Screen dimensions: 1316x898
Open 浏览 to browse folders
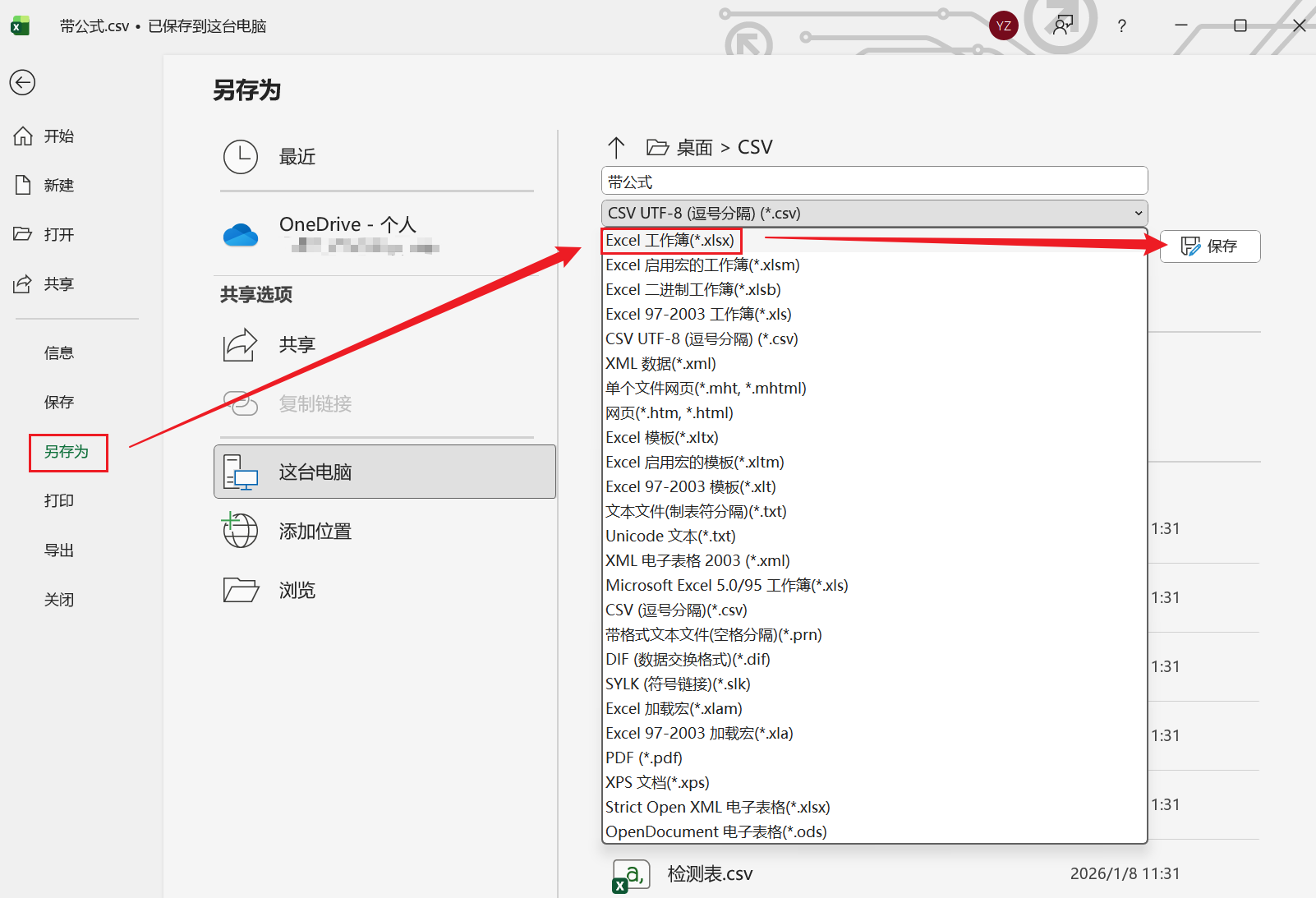pyautogui.click(x=297, y=589)
